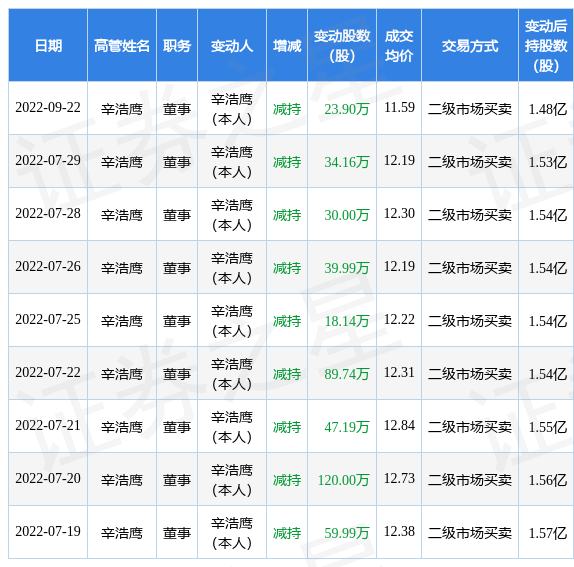Click the 日期 column header

tap(48, 46)
